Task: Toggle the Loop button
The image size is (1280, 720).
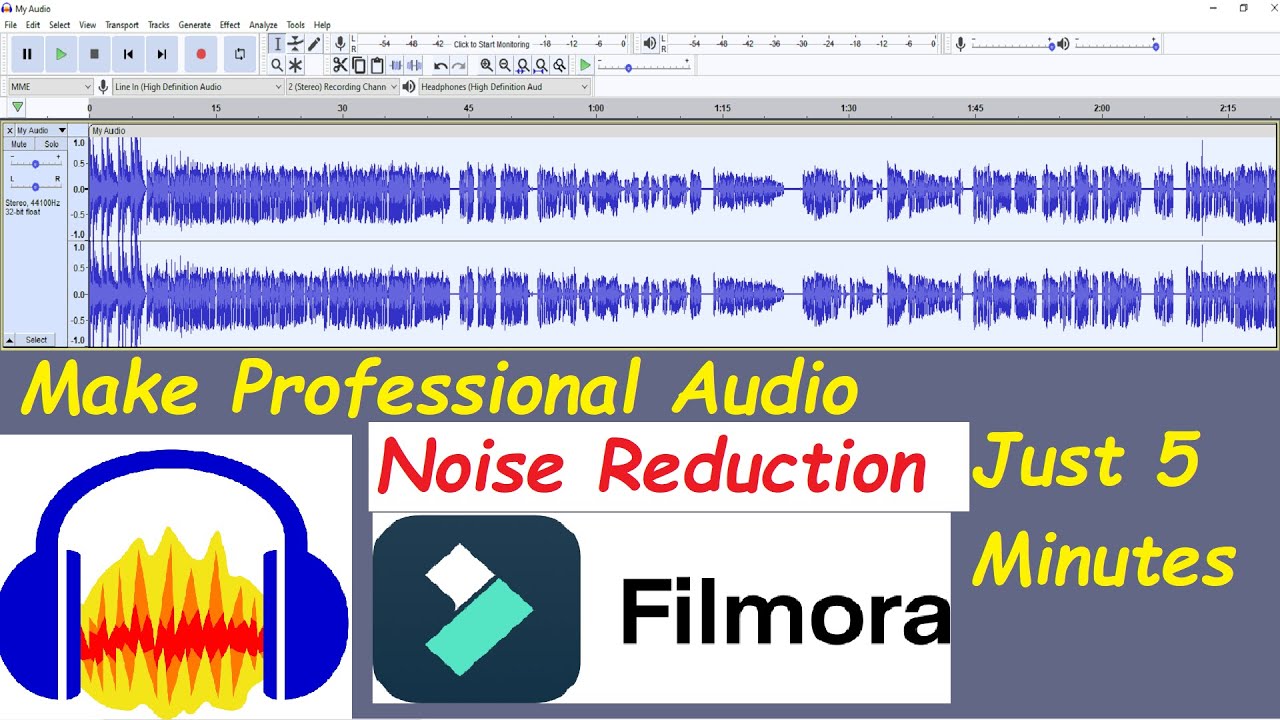Action: (x=239, y=54)
